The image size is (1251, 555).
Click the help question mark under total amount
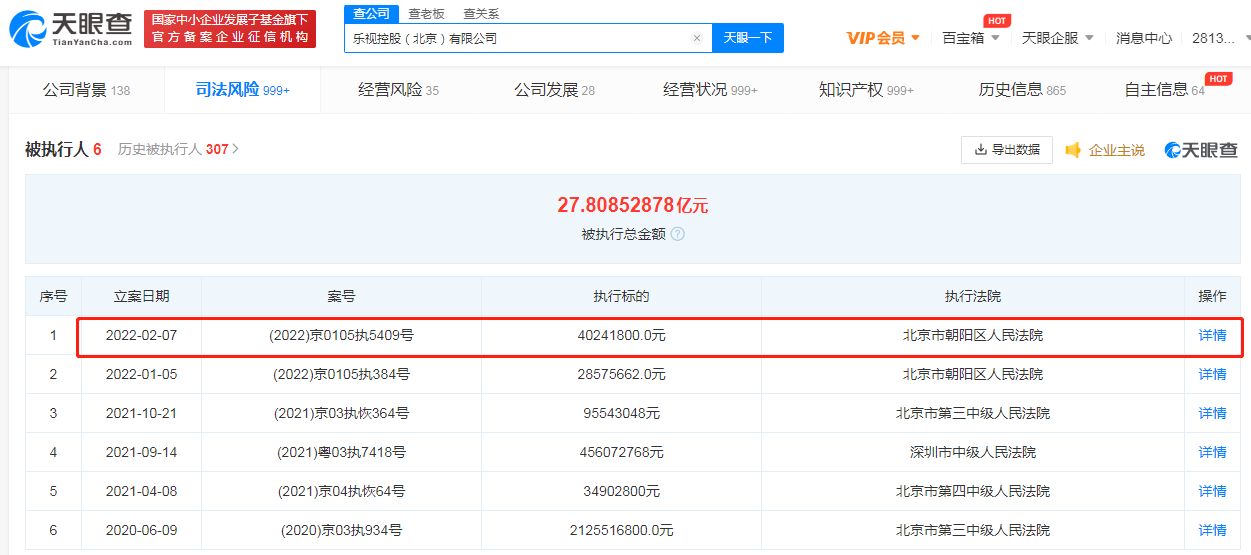point(677,234)
